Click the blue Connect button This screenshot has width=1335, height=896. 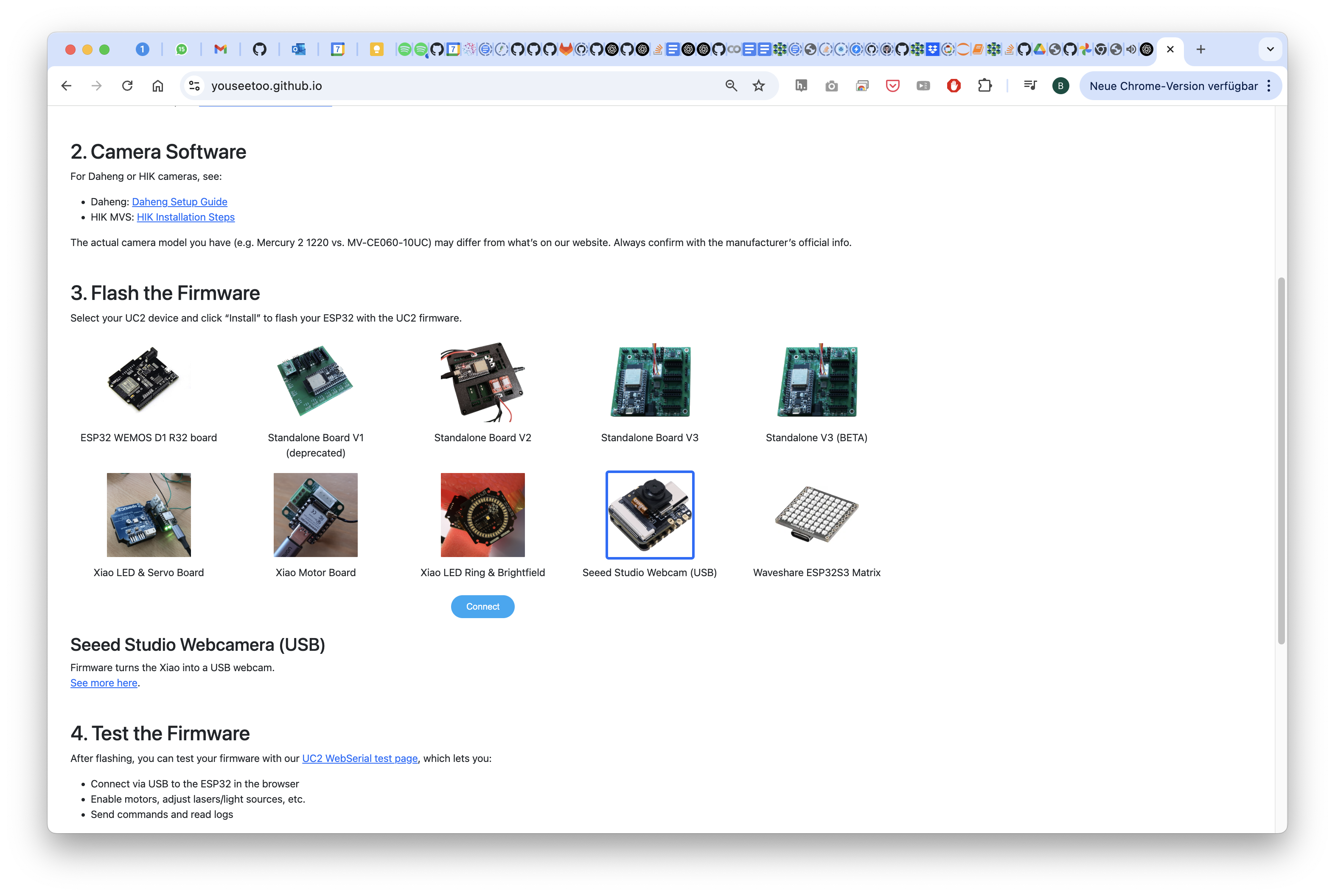482,606
